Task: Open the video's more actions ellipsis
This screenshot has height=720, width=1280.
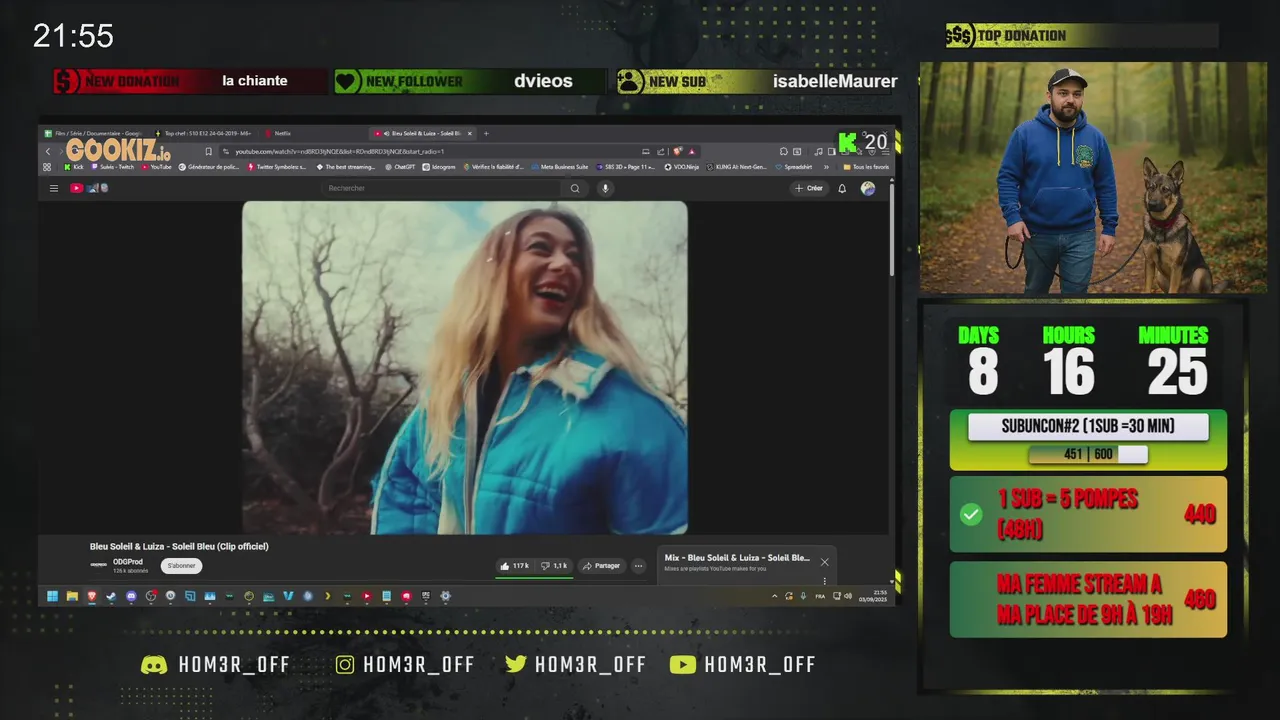Action: pos(638,566)
